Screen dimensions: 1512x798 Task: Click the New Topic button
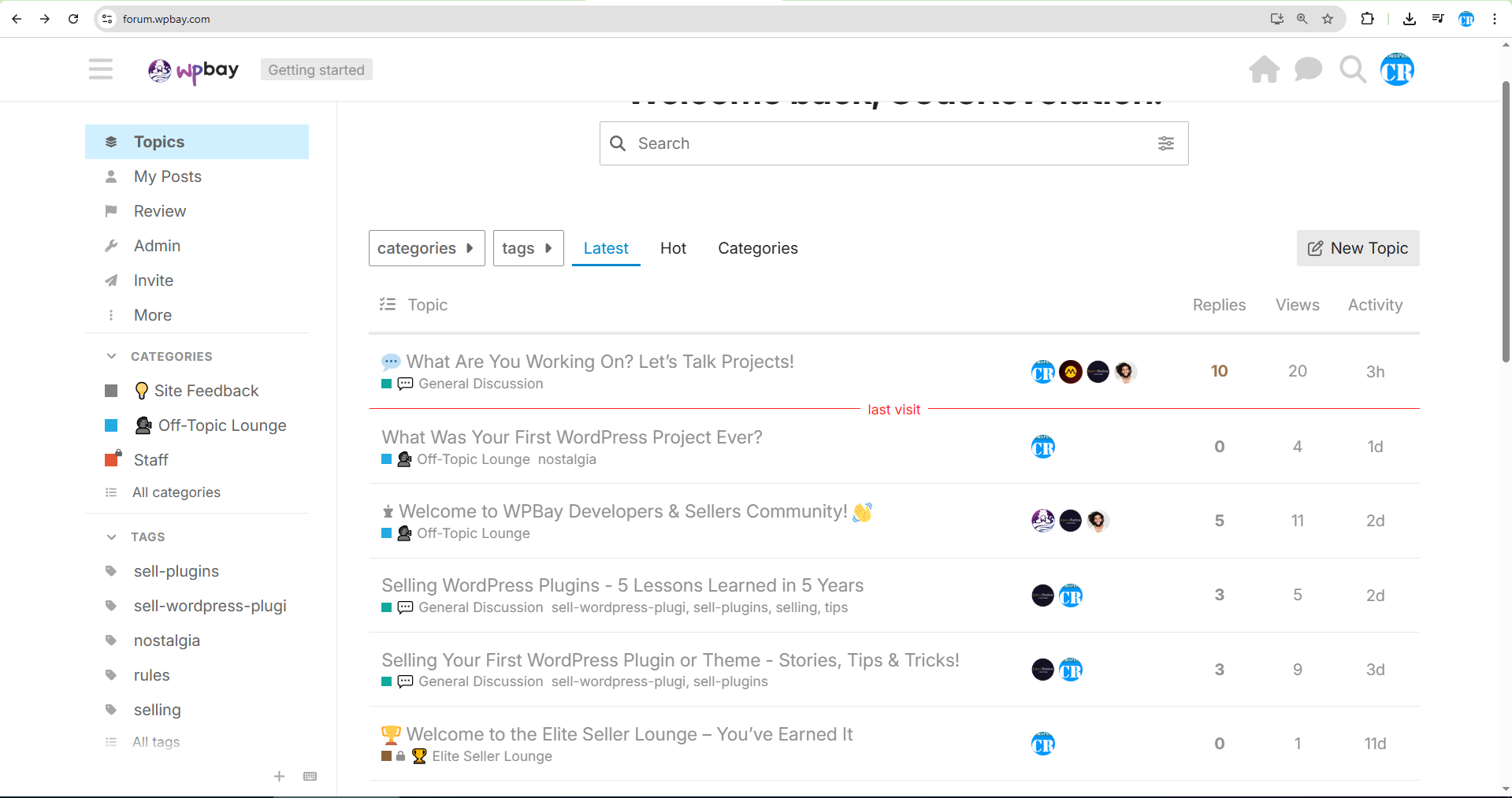(x=1358, y=248)
